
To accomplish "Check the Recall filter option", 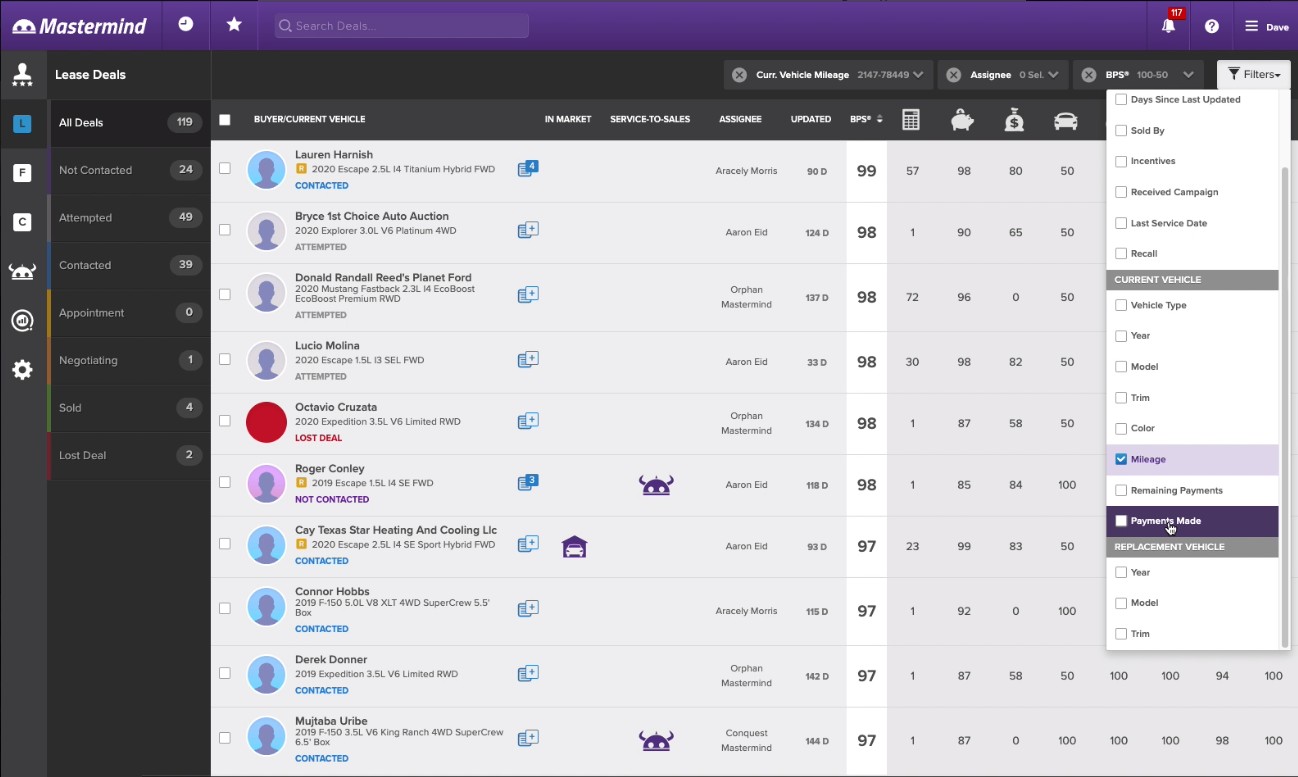I will pos(1121,254).
